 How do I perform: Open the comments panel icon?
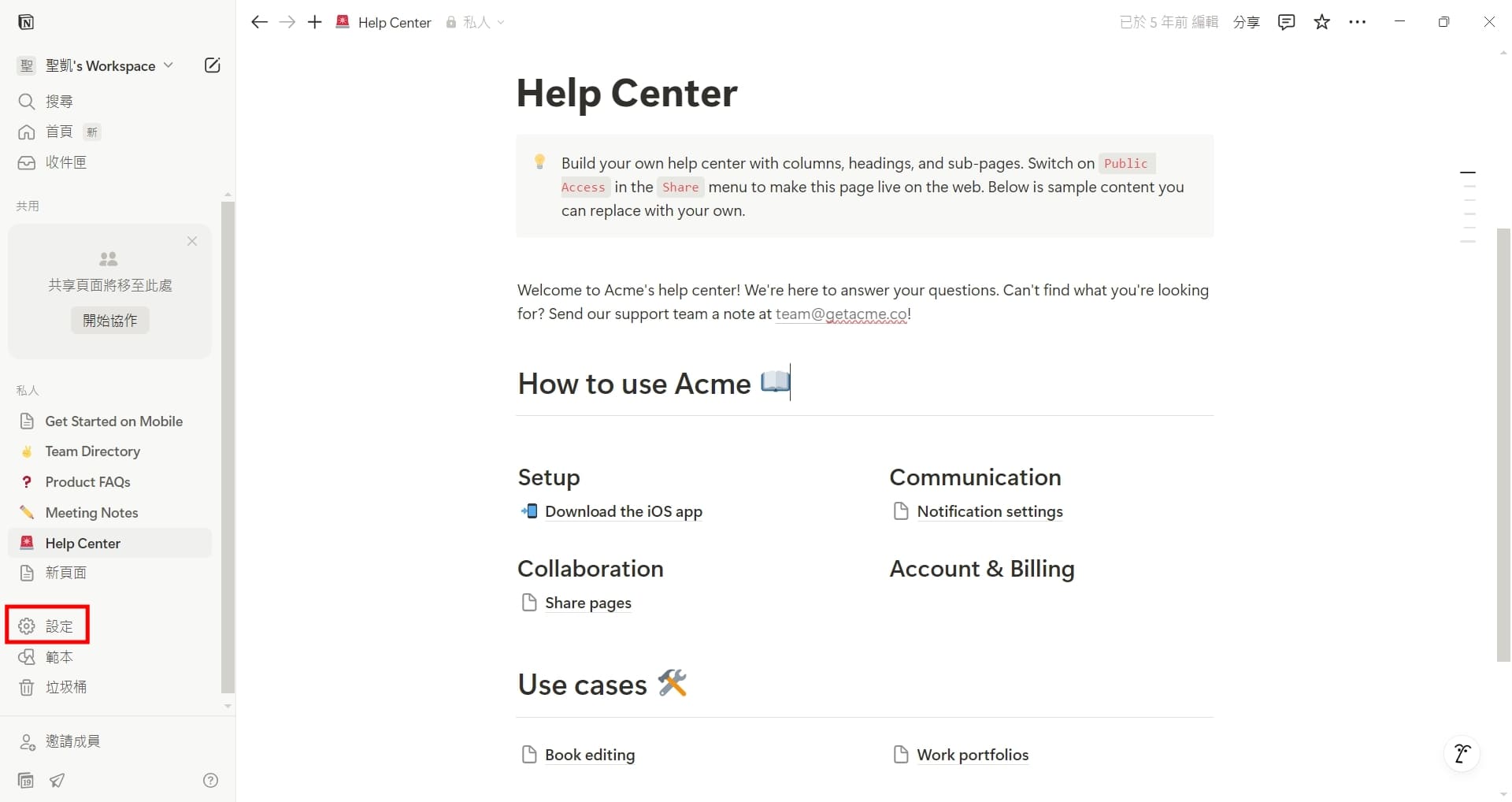1286,22
